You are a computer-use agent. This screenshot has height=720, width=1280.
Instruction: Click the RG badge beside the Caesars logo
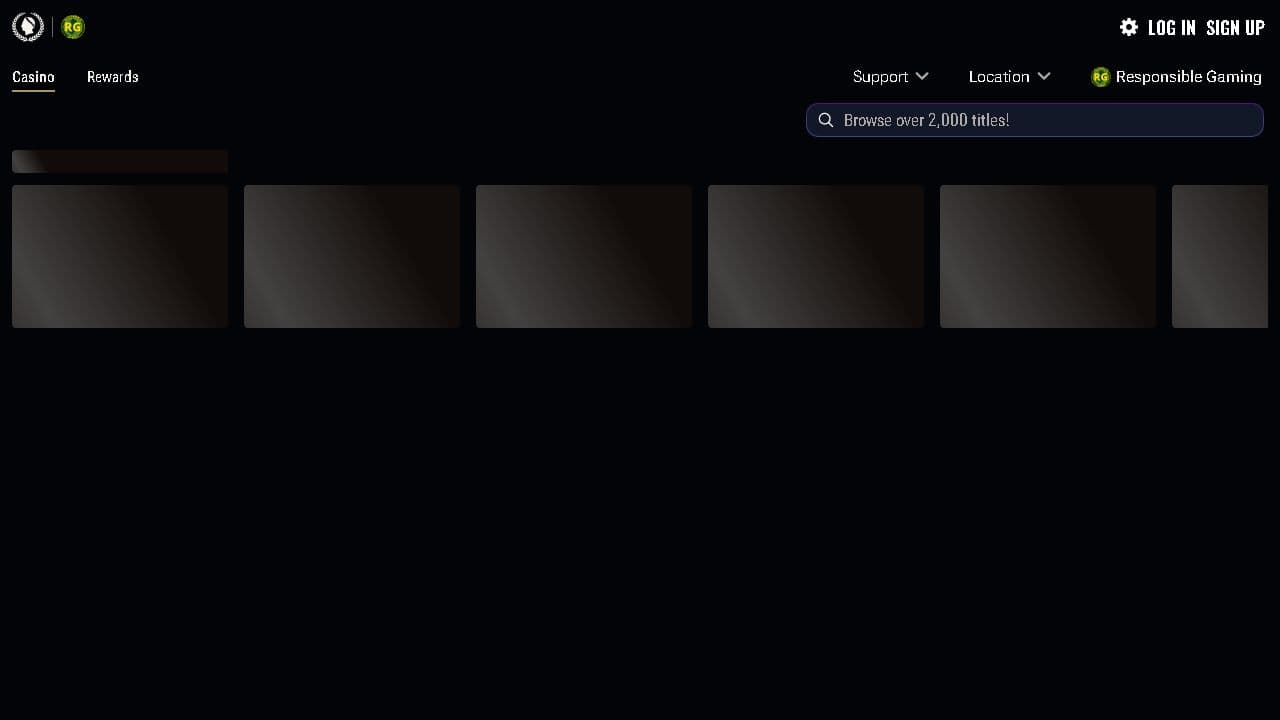tap(73, 27)
